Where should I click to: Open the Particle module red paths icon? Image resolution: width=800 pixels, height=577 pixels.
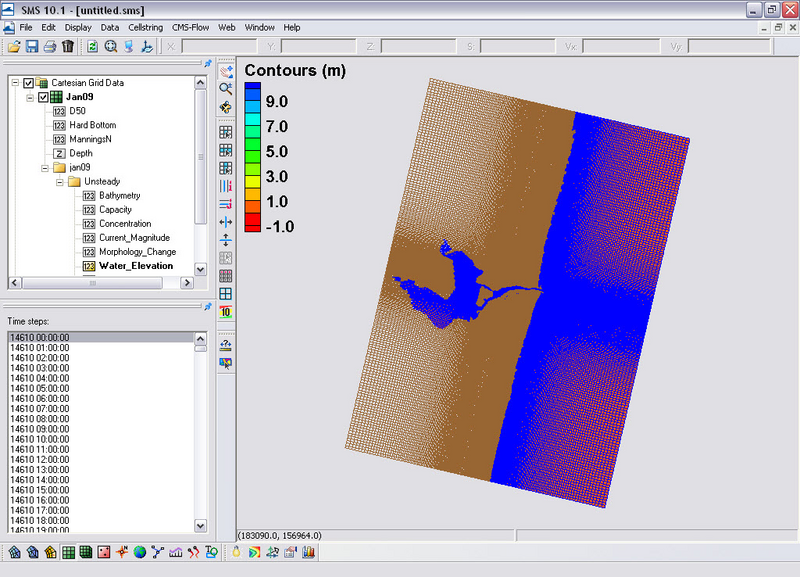click(193, 552)
